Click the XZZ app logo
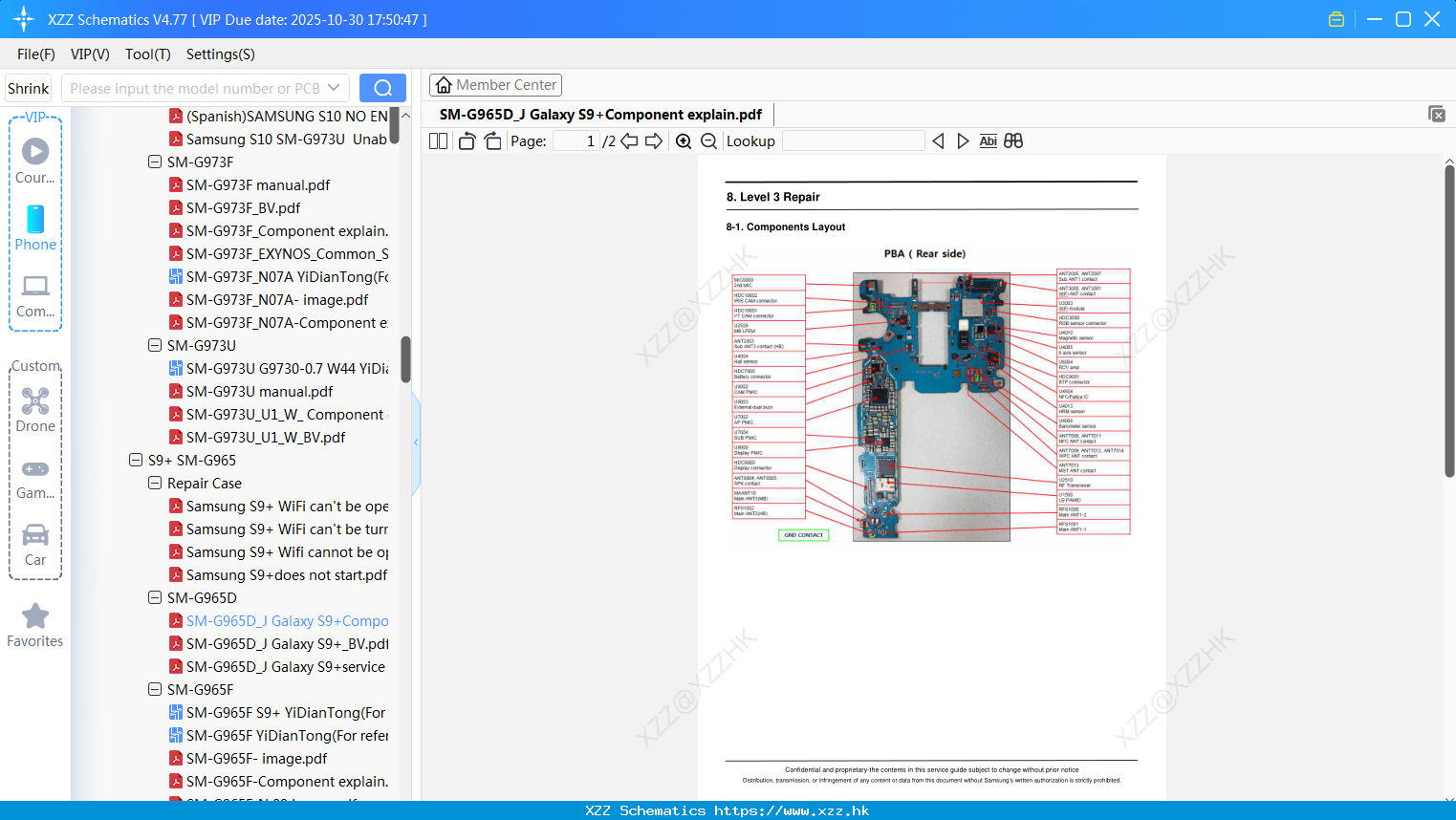1456x820 pixels. [24, 19]
